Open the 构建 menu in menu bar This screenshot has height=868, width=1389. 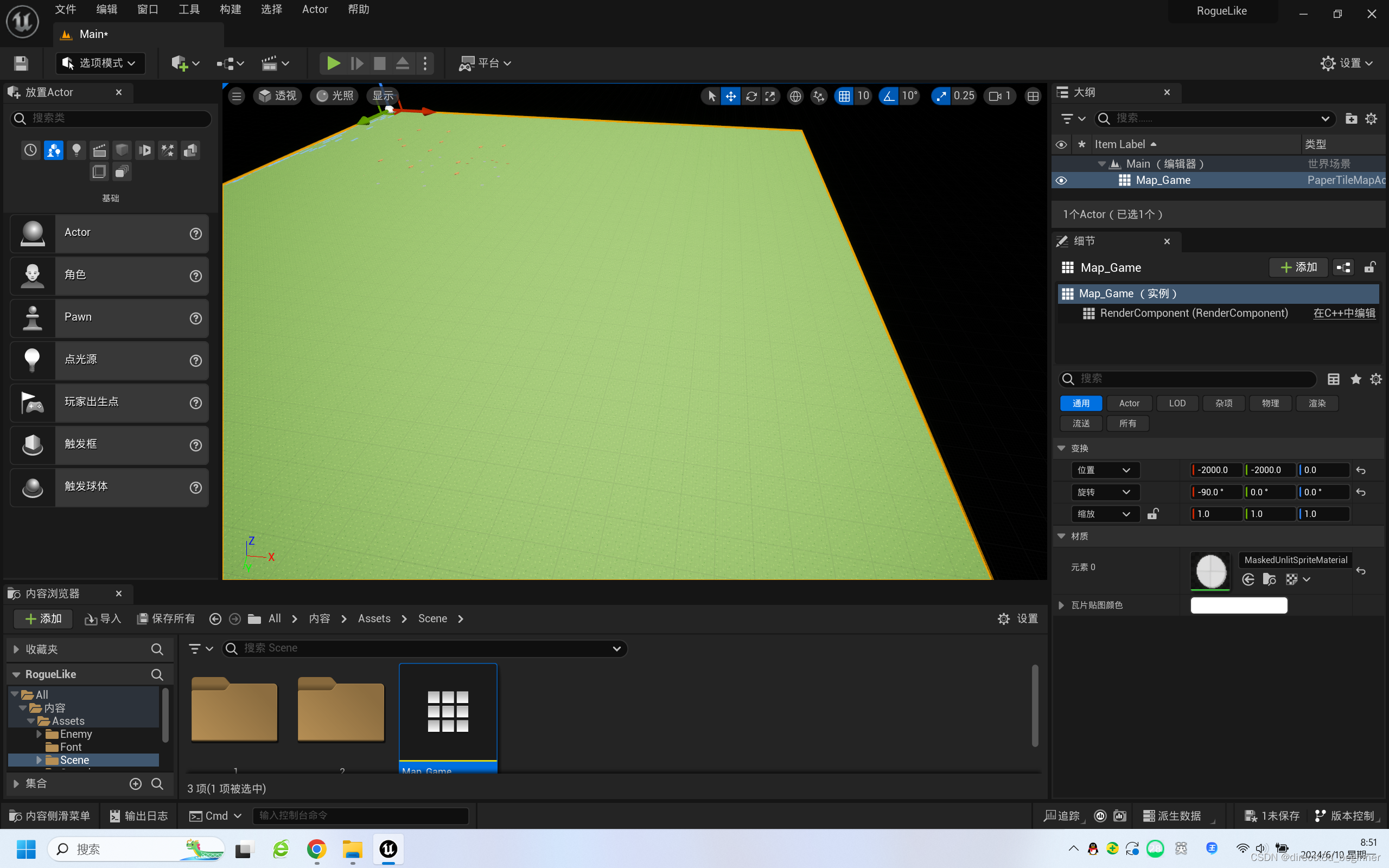230,9
